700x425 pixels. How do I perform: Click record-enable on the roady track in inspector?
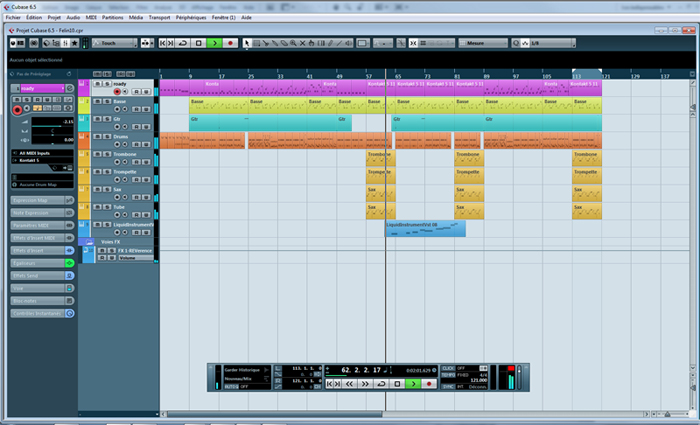[x=17, y=110]
